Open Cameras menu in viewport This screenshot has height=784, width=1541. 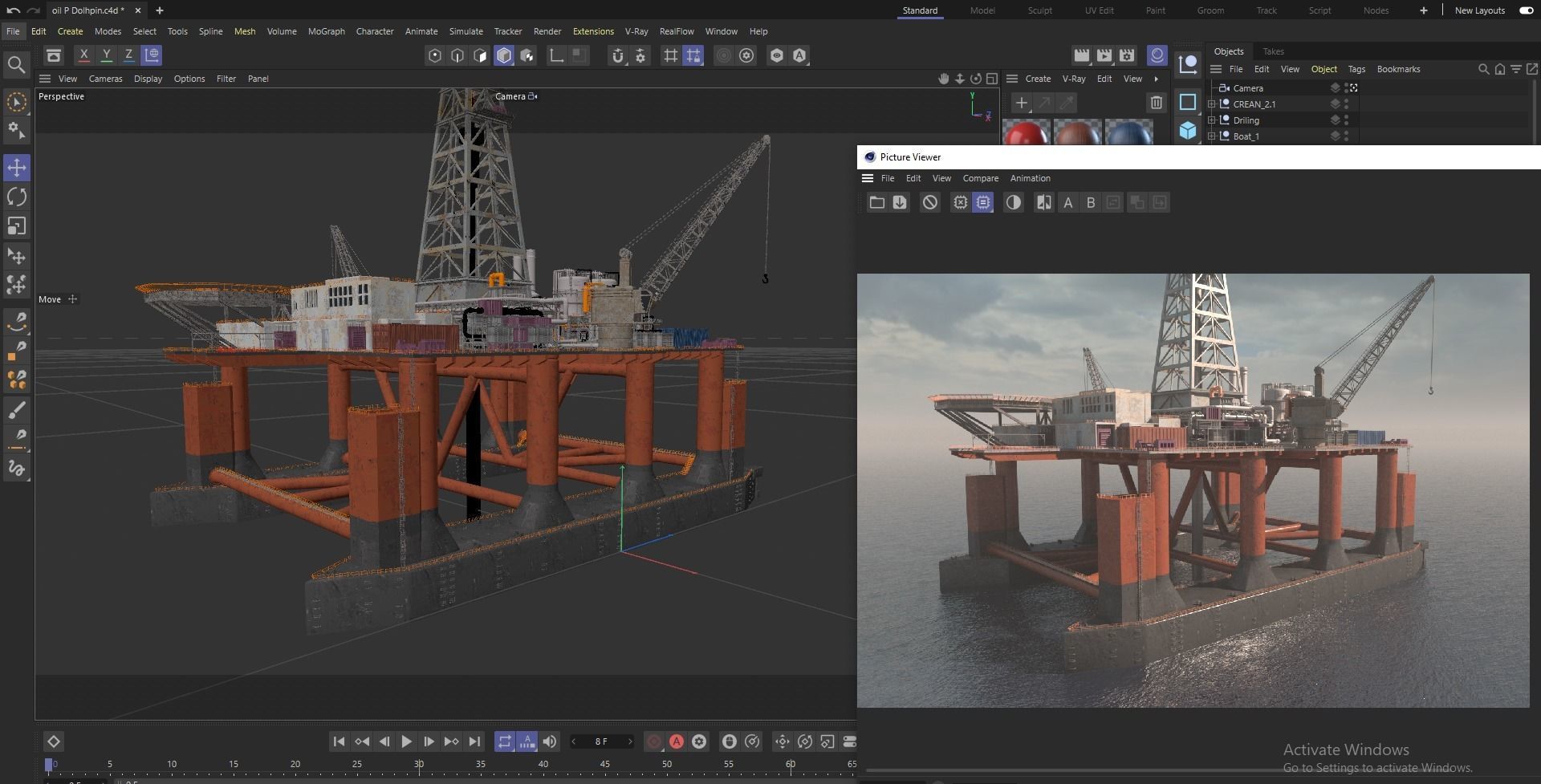[x=106, y=79]
